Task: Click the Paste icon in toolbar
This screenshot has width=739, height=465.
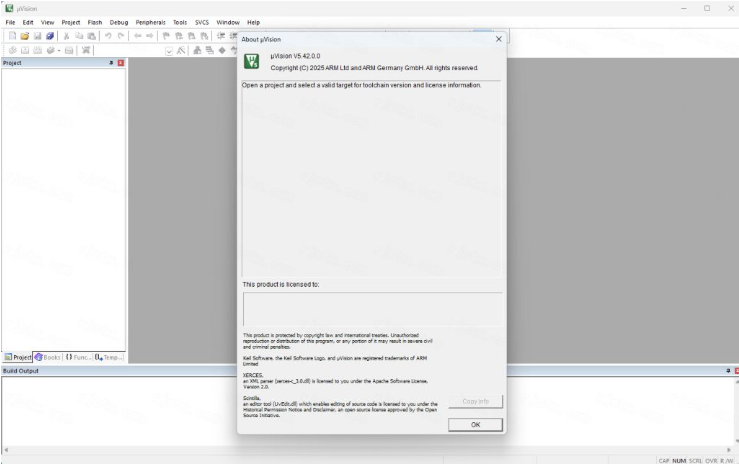Action: pyautogui.click(x=91, y=36)
